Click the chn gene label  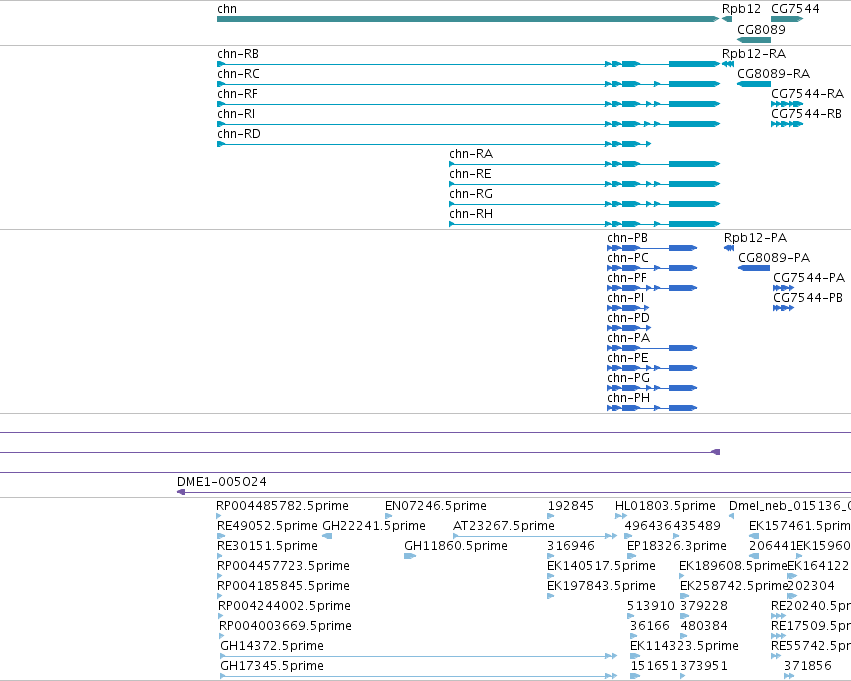[x=227, y=9]
